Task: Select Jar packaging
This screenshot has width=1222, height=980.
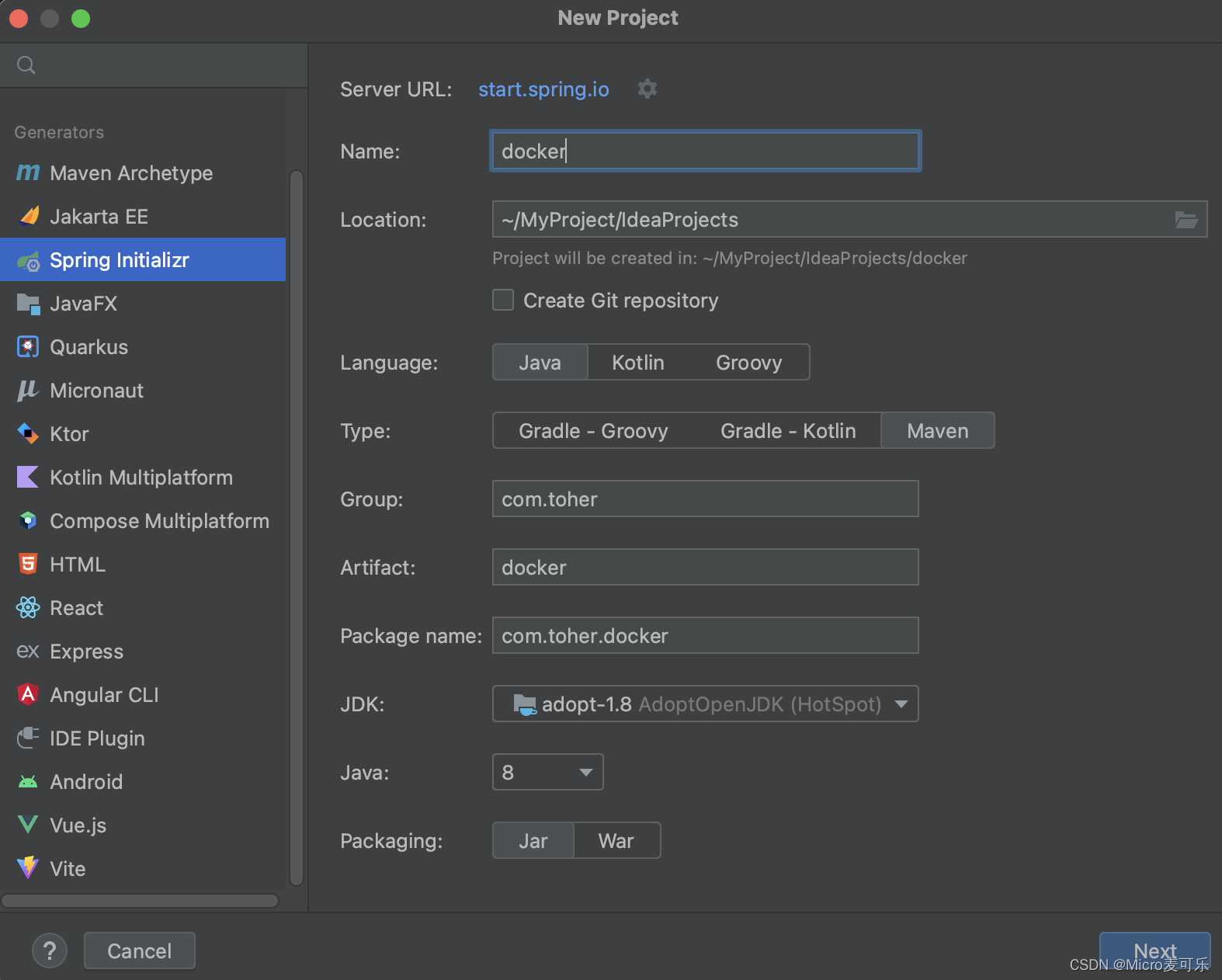Action: (x=533, y=841)
